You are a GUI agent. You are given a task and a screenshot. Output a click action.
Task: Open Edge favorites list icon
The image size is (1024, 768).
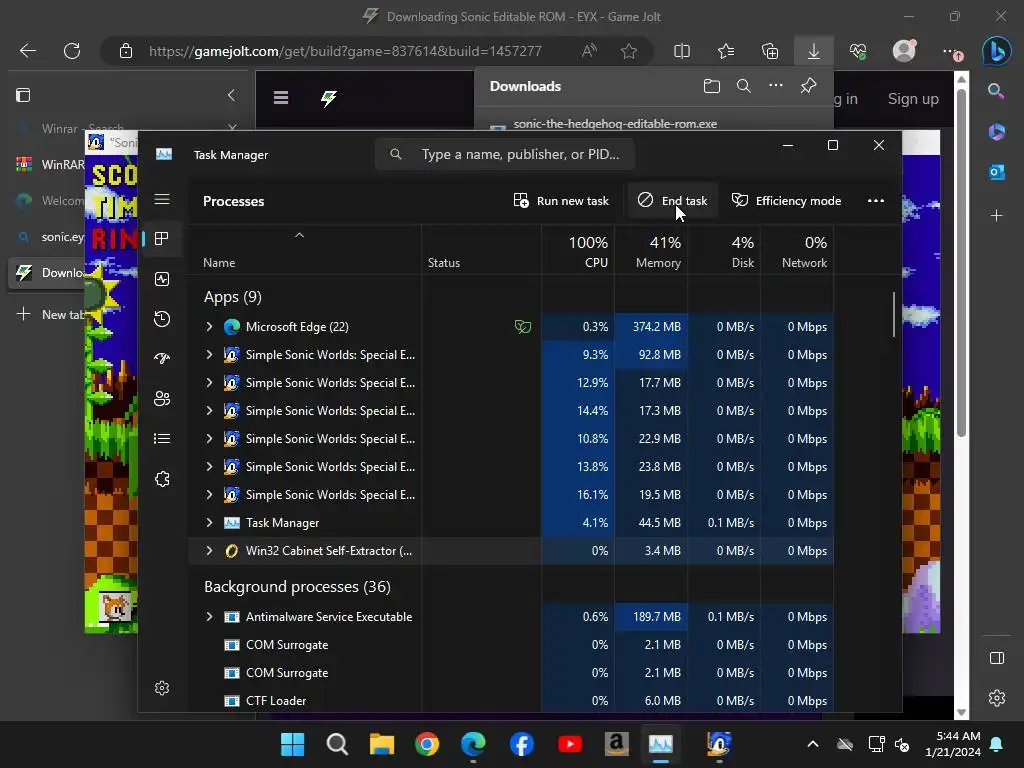coord(726,51)
